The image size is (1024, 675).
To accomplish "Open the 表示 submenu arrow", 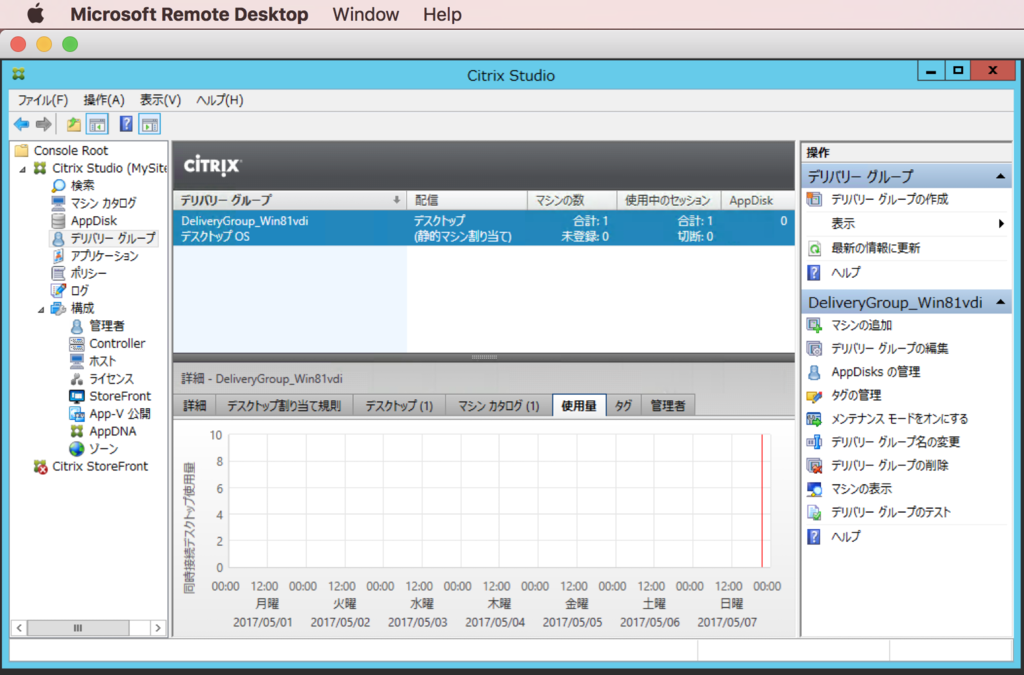I will point(1001,224).
